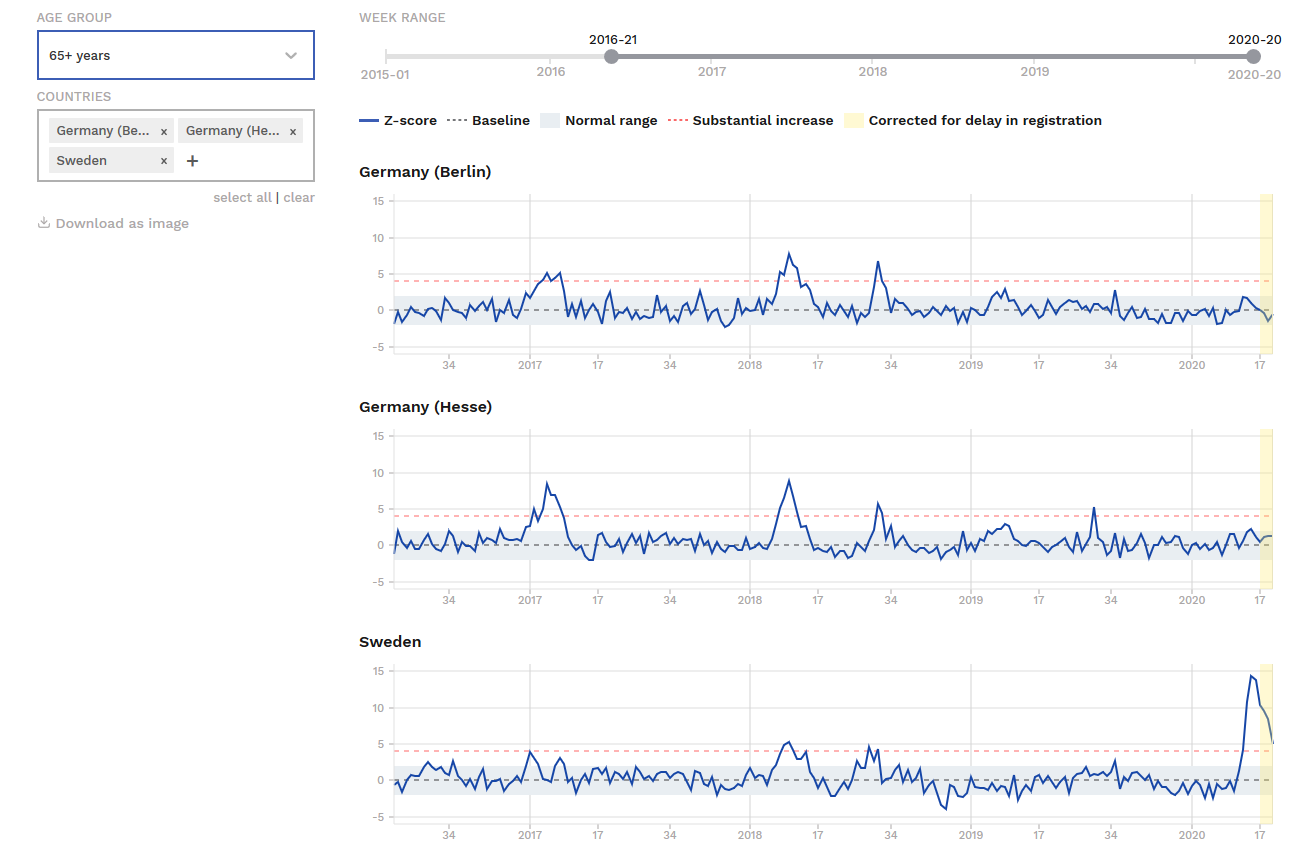The height and width of the screenshot is (865, 1313).
Task: Click the 2017 tick on the week range slider
Action: point(712,72)
